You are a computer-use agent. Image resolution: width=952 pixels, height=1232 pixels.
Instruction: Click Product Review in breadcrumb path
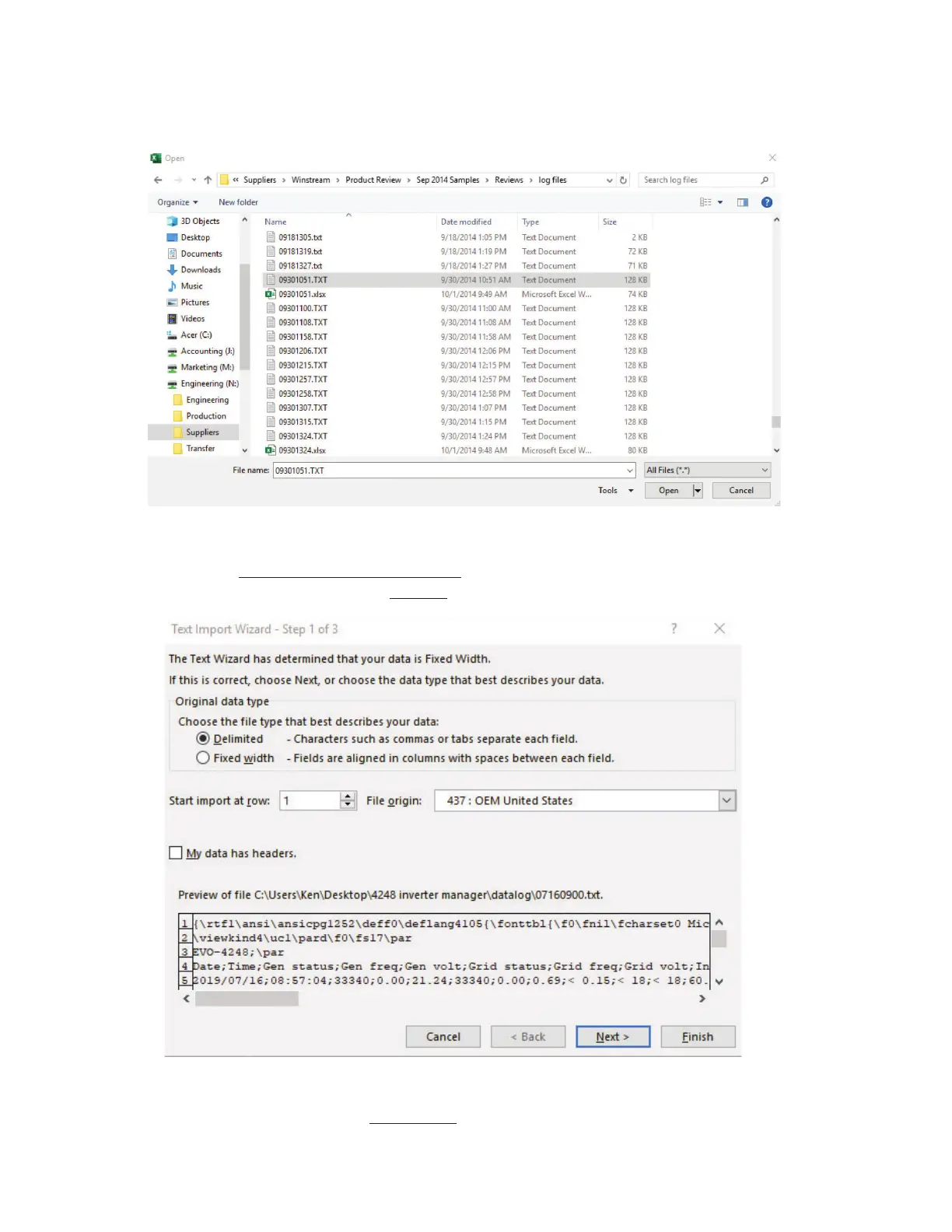tap(373, 180)
